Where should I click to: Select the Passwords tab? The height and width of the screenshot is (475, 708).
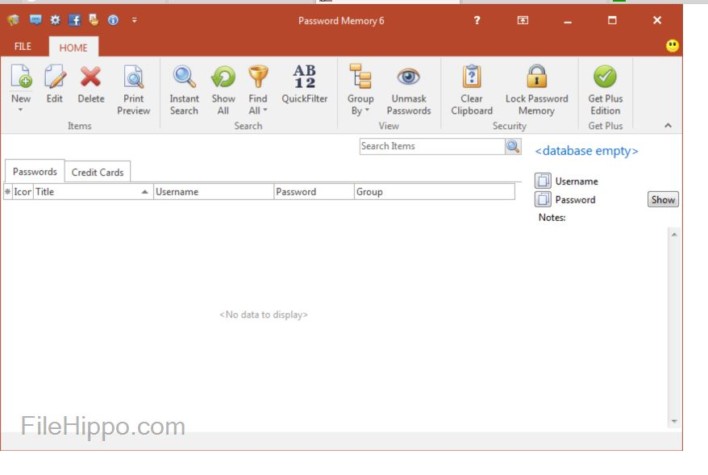pos(35,172)
